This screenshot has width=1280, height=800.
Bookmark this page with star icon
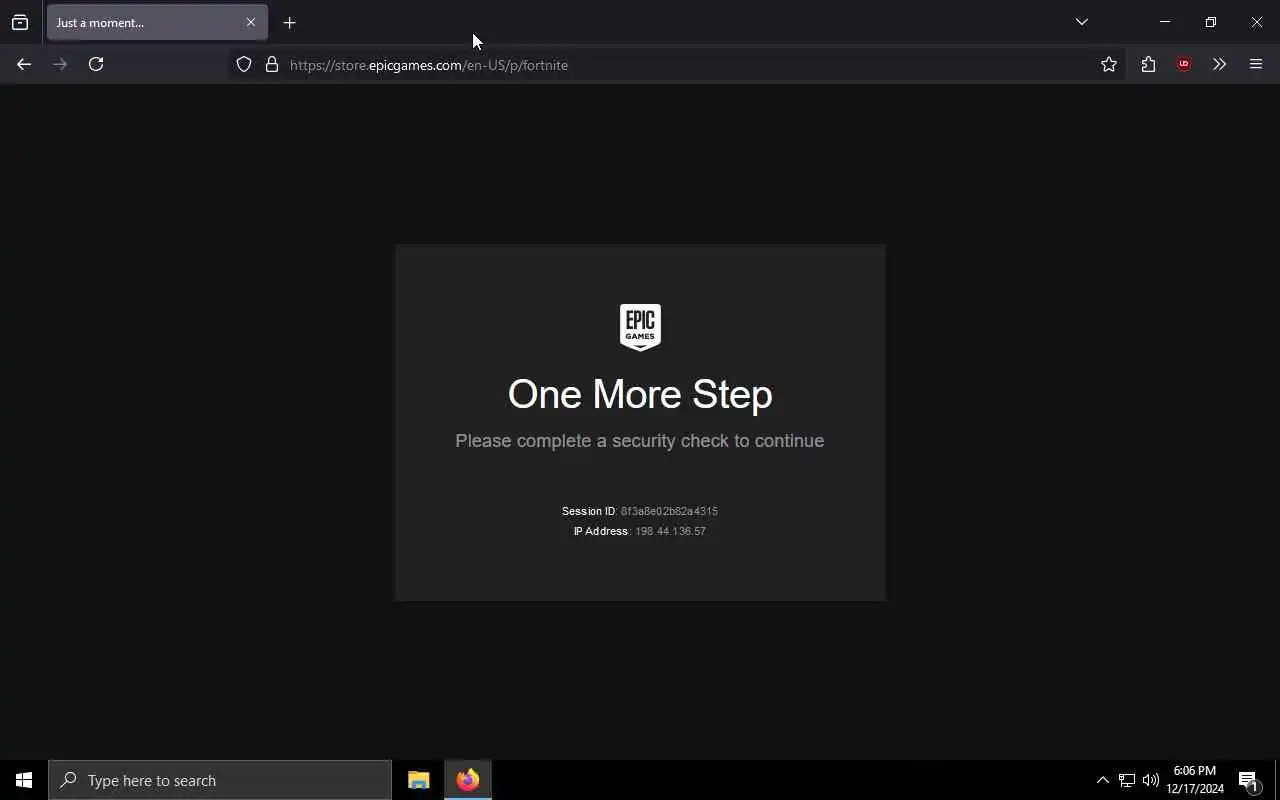1108,64
